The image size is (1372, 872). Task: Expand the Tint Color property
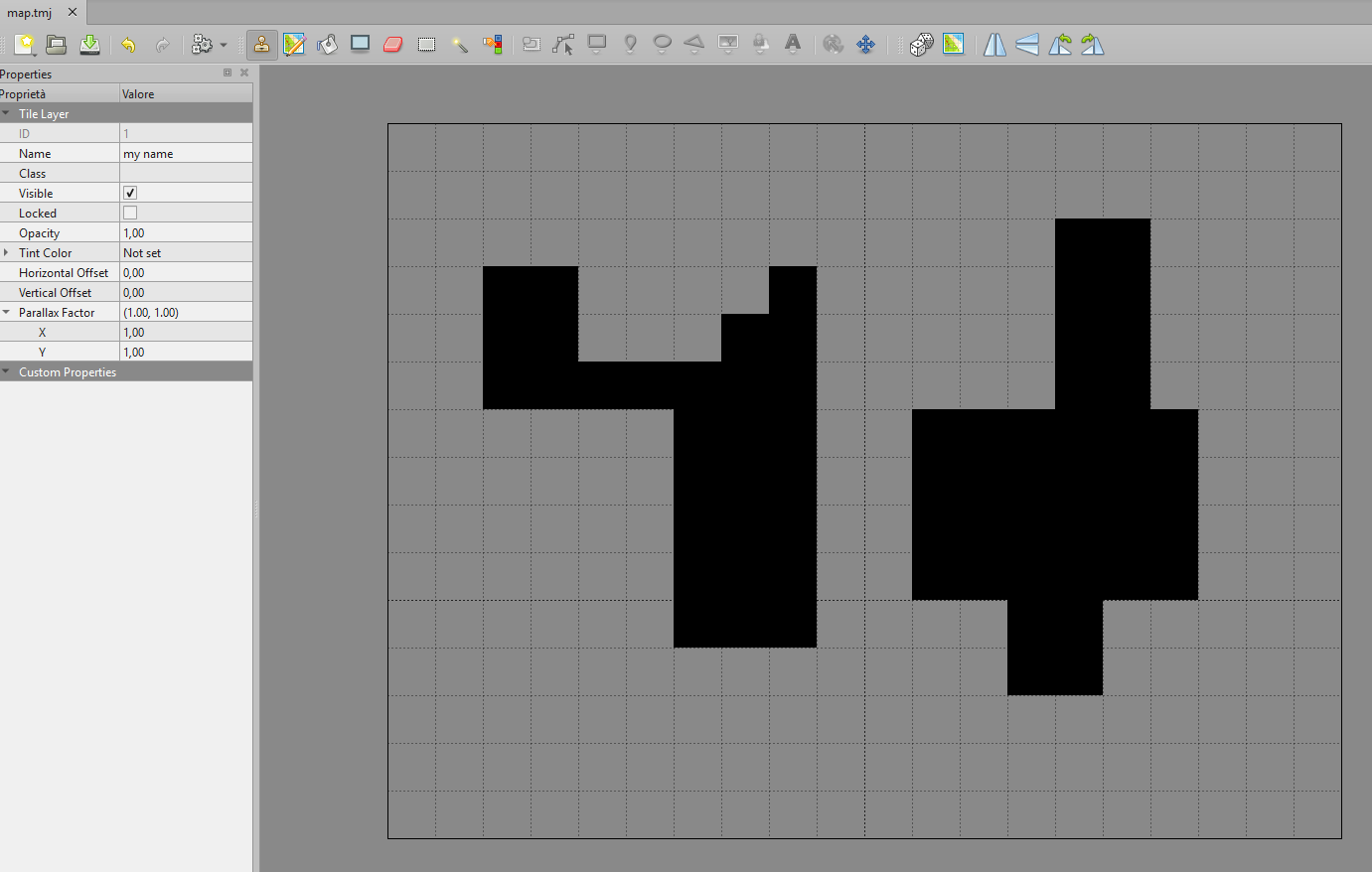pyautogui.click(x=7, y=252)
